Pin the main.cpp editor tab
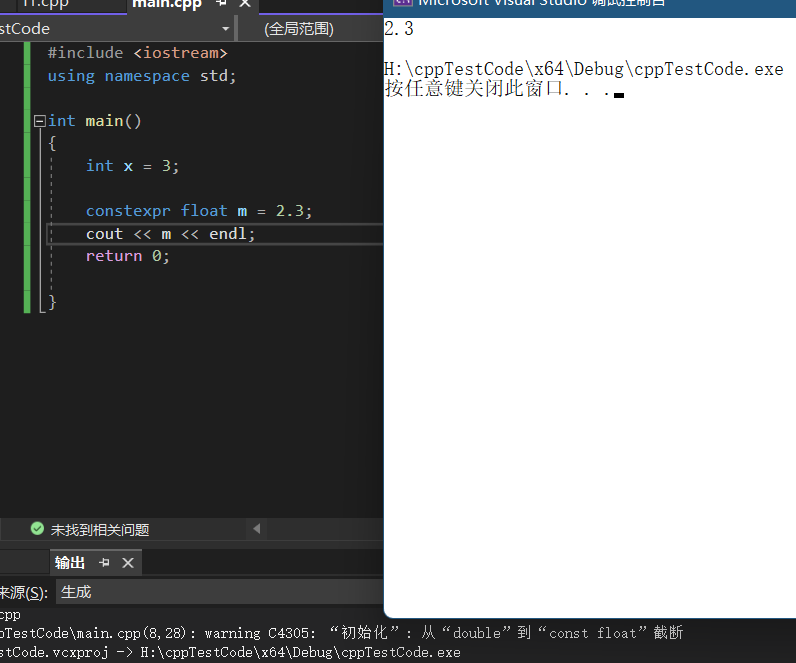The height and width of the screenshot is (663, 796). click(222, 4)
